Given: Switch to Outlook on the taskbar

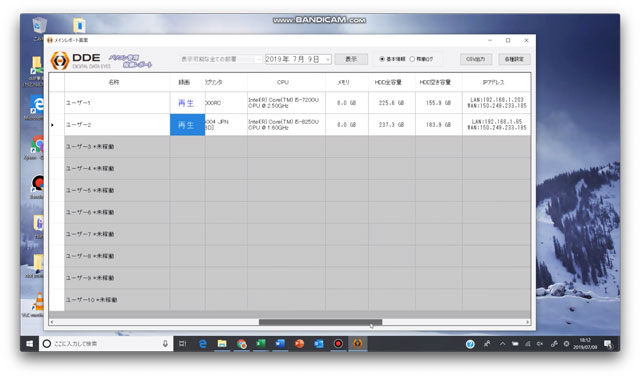Looking at the screenshot, I should click(319, 344).
